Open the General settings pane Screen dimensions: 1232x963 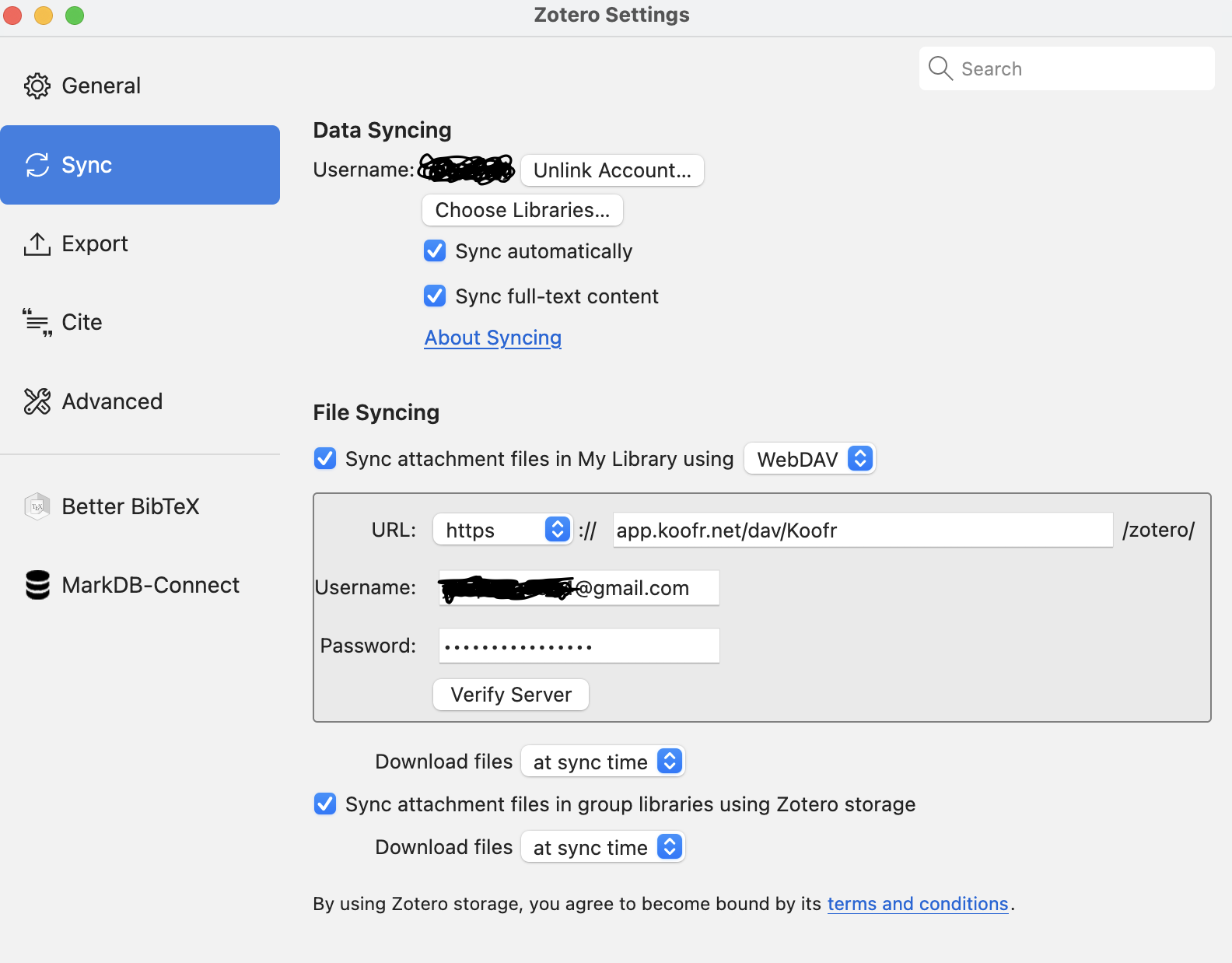[x=140, y=86]
